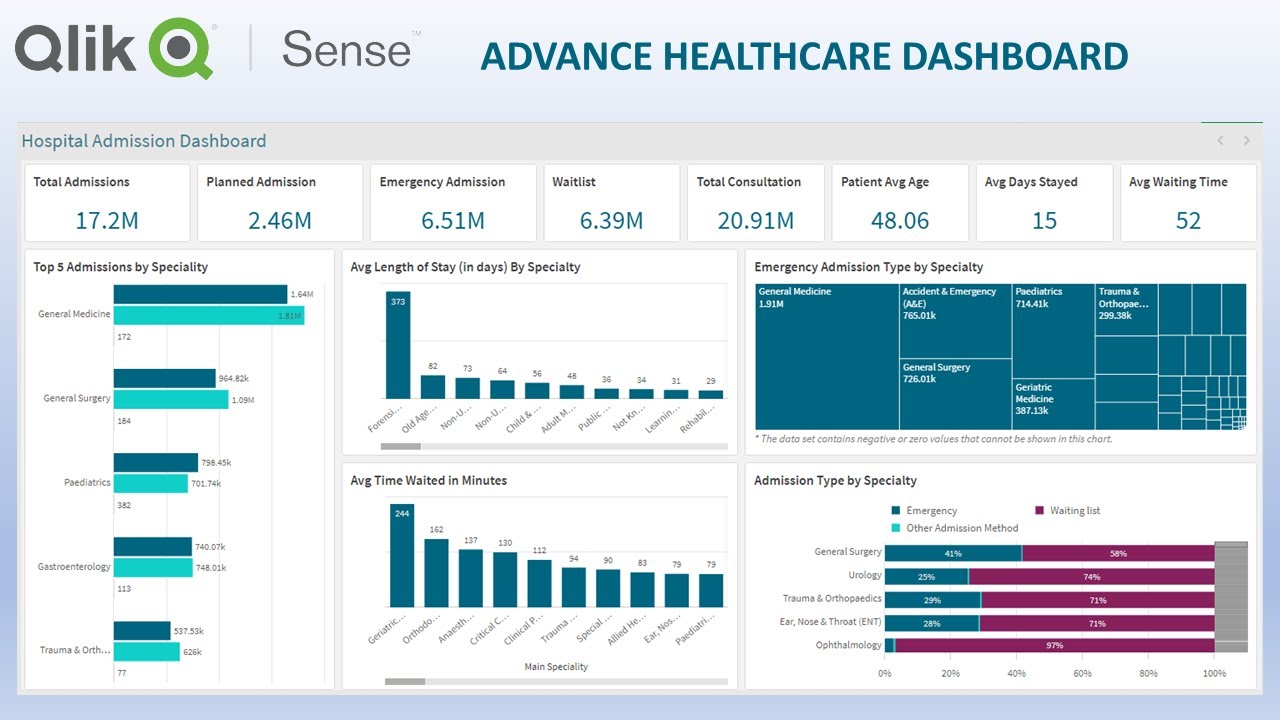Image resolution: width=1280 pixels, height=720 pixels.
Task: Select Waitlist 6.39M value
Action: click(610, 221)
